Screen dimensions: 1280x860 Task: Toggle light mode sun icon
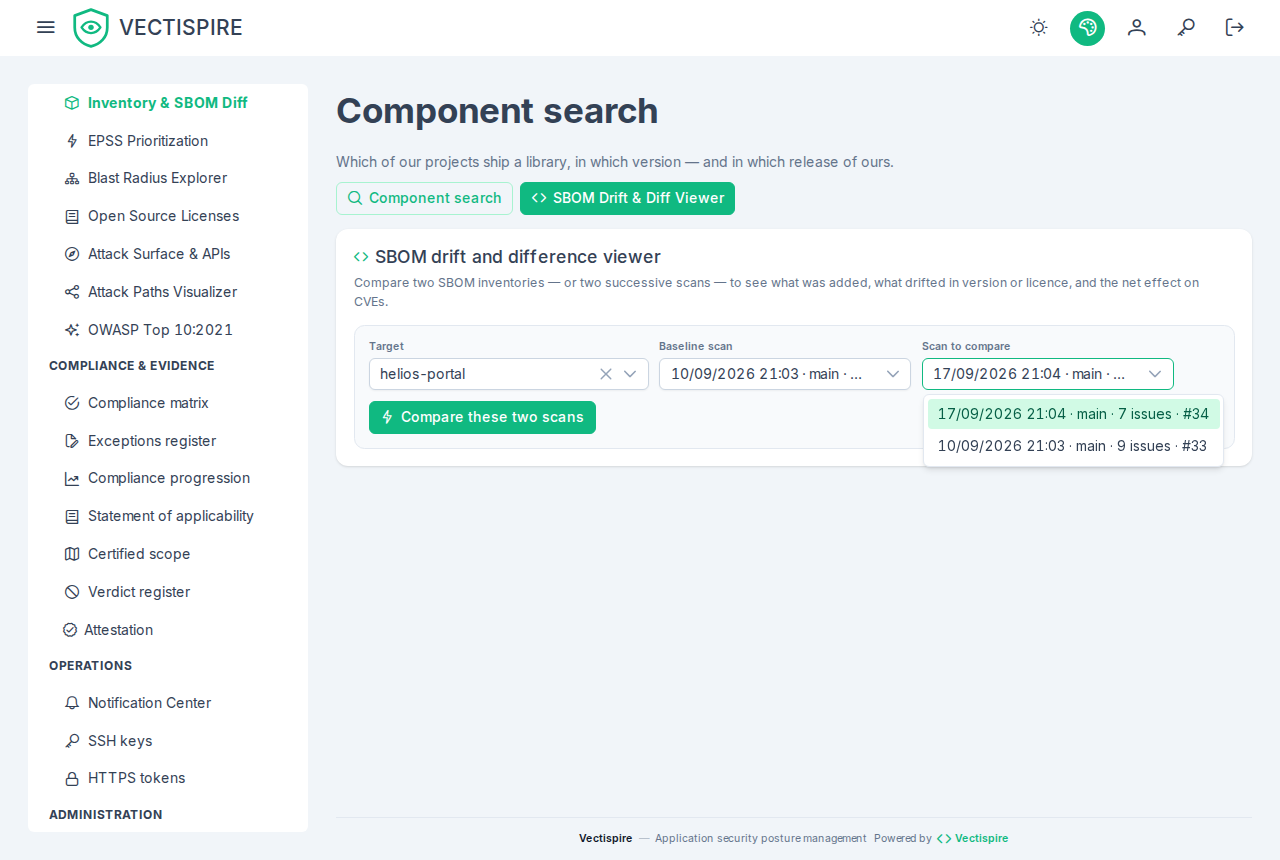pyautogui.click(x=1039, y=27)
